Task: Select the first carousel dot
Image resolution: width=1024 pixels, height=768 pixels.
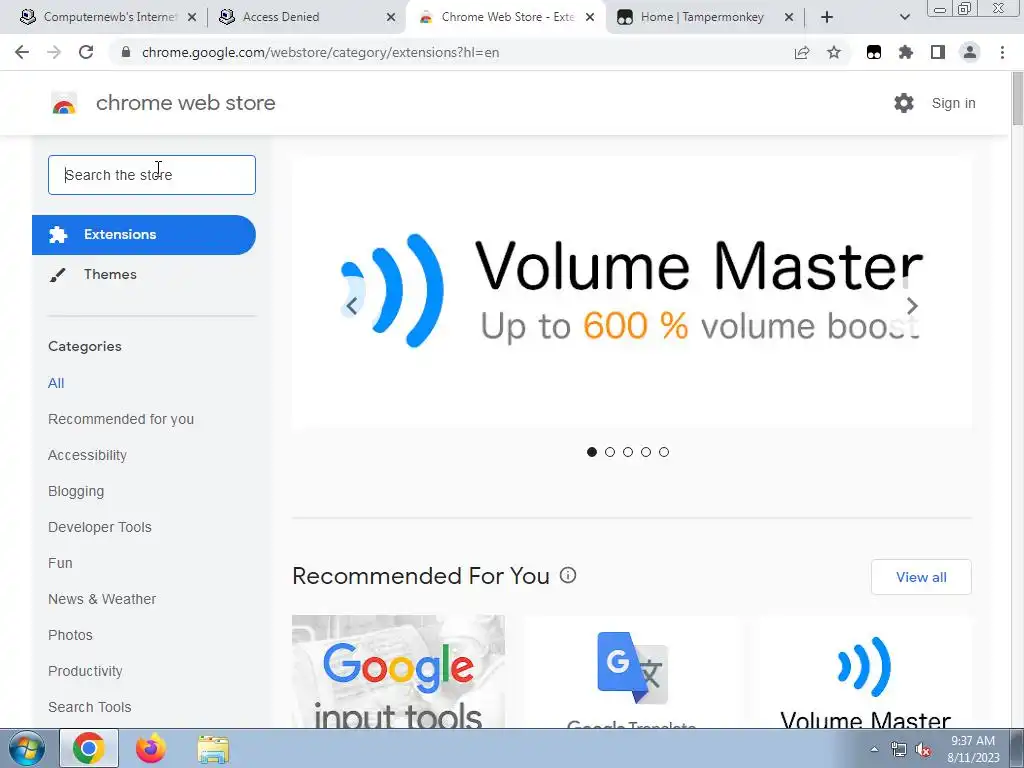Action: tap(592, 452)
